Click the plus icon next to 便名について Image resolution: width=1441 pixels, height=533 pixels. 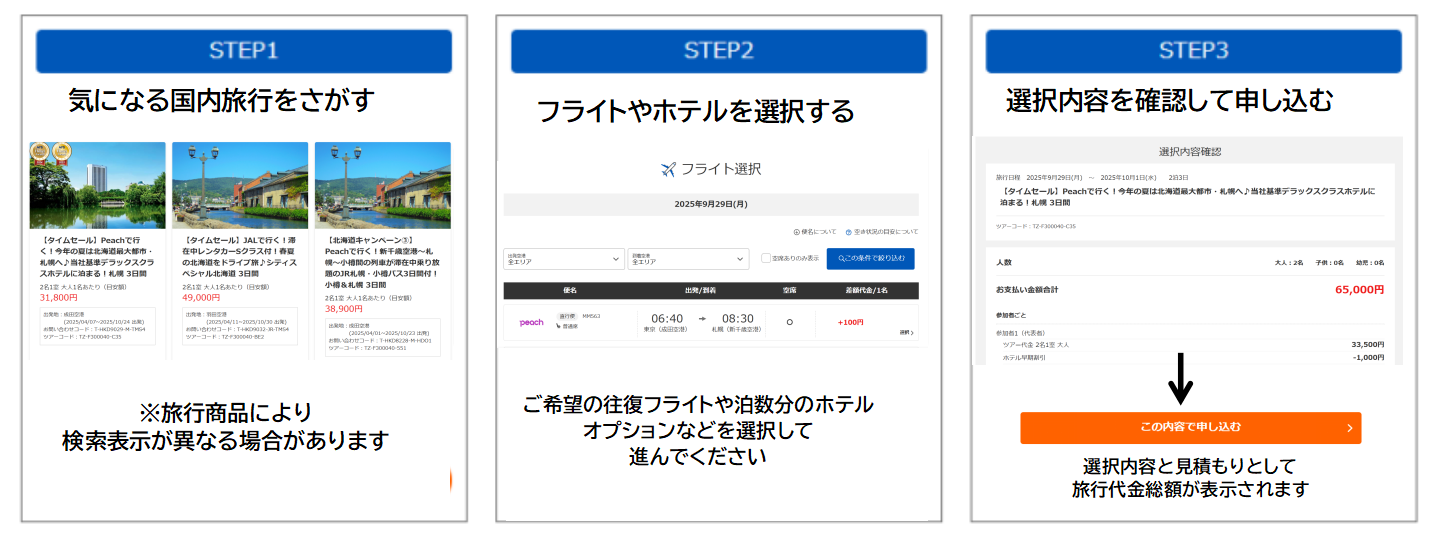tap(796, 231)
